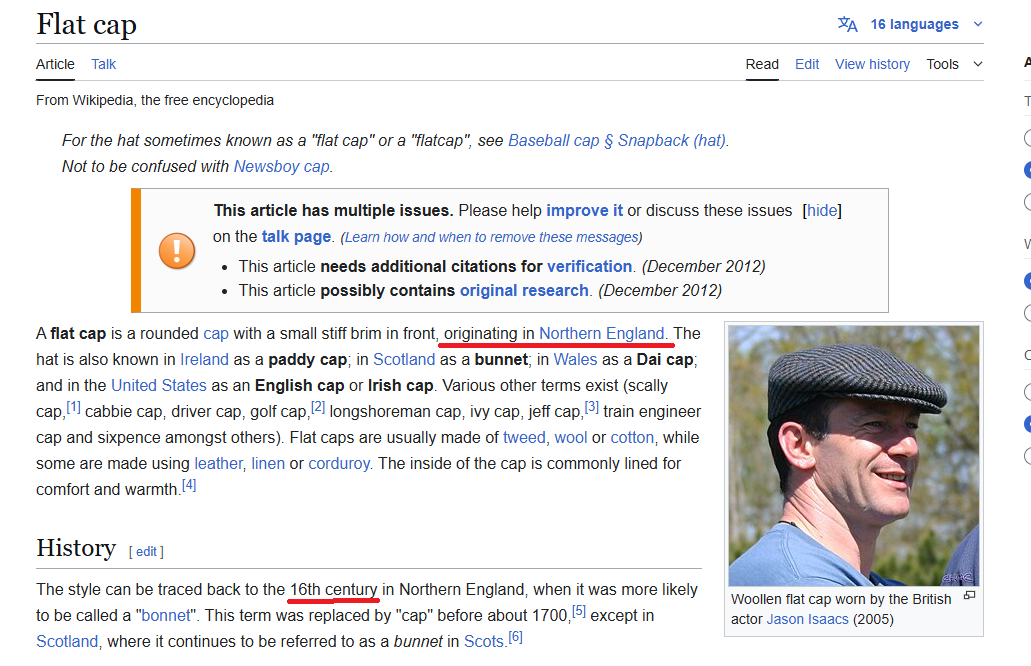1031x666 pixels.
Task: Open the Jason Isaacs flat cap photo
Action: (853, 456)
